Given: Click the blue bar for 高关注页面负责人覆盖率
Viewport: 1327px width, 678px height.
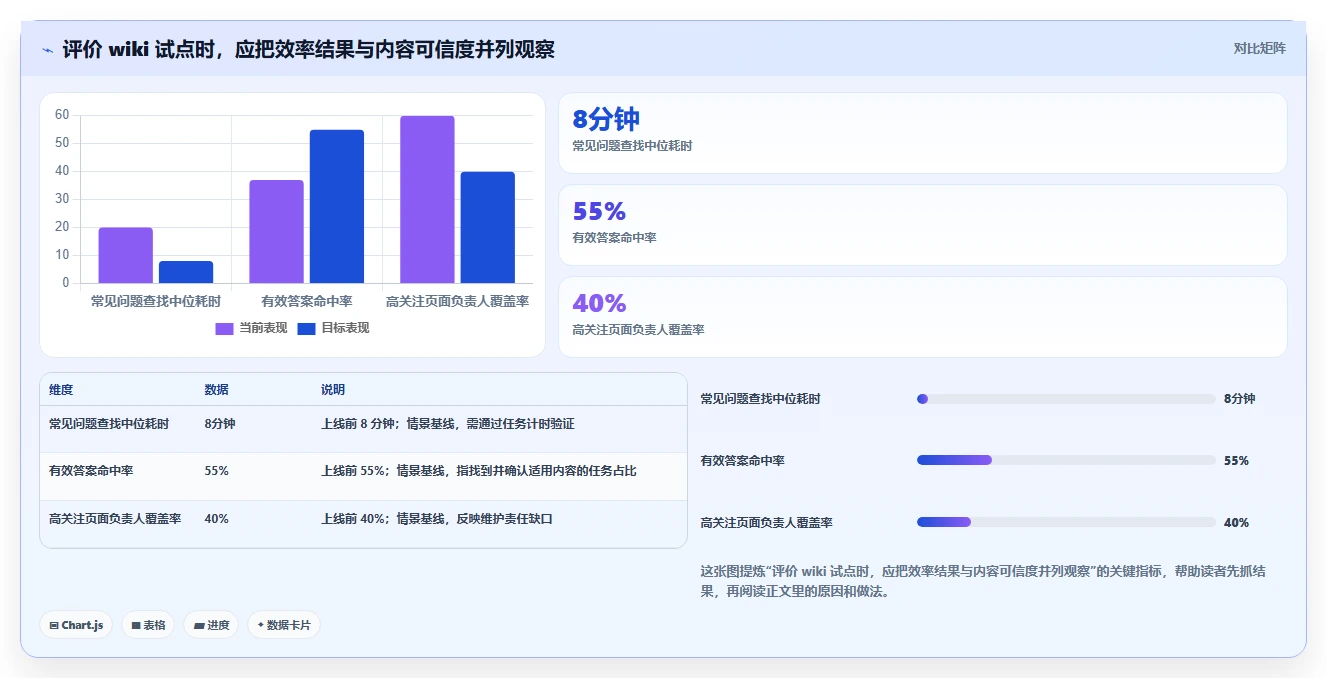Looking at the screenshot, I should [x=488, y=228].
